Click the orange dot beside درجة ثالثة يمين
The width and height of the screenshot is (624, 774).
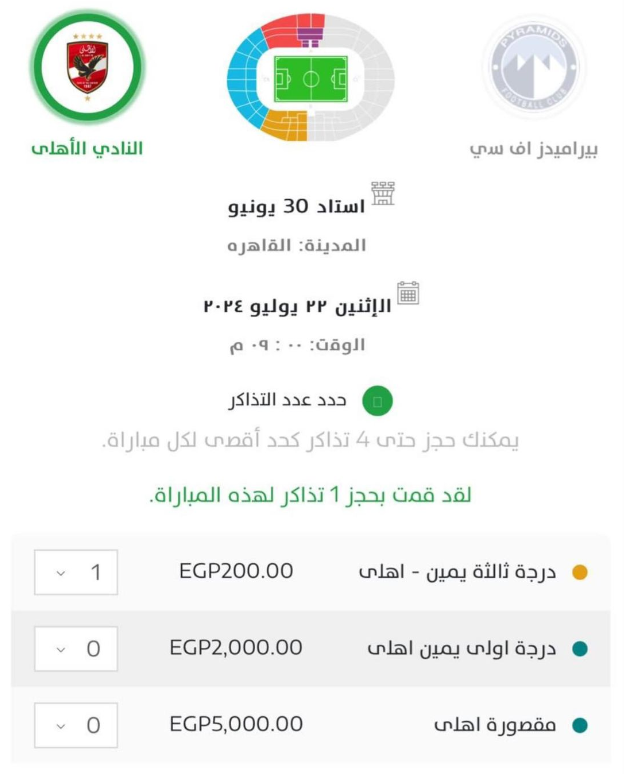[578, 573]
